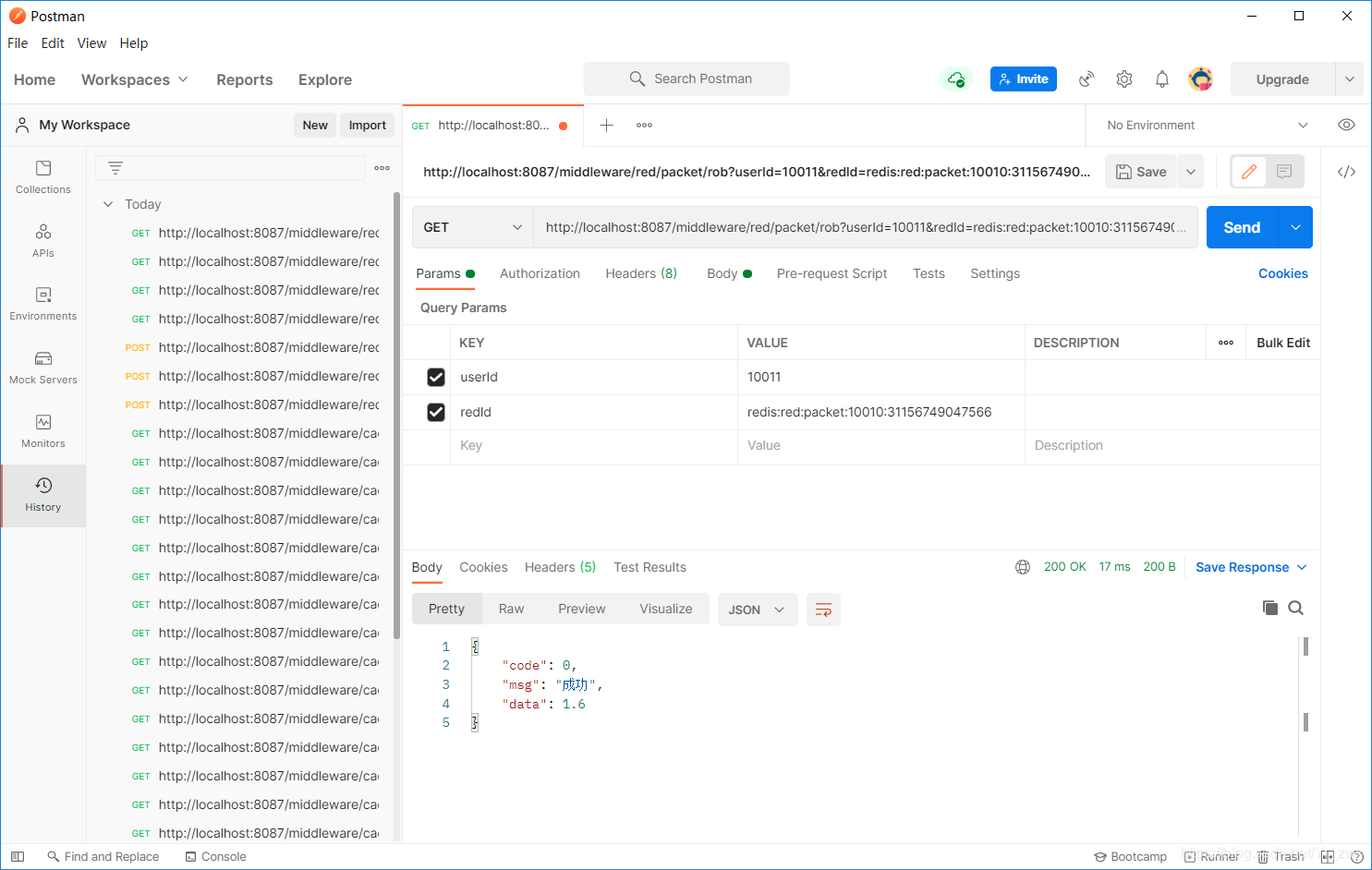1372x870 pixels.
Task: Click the history filter icon
Action: (115, 168)
